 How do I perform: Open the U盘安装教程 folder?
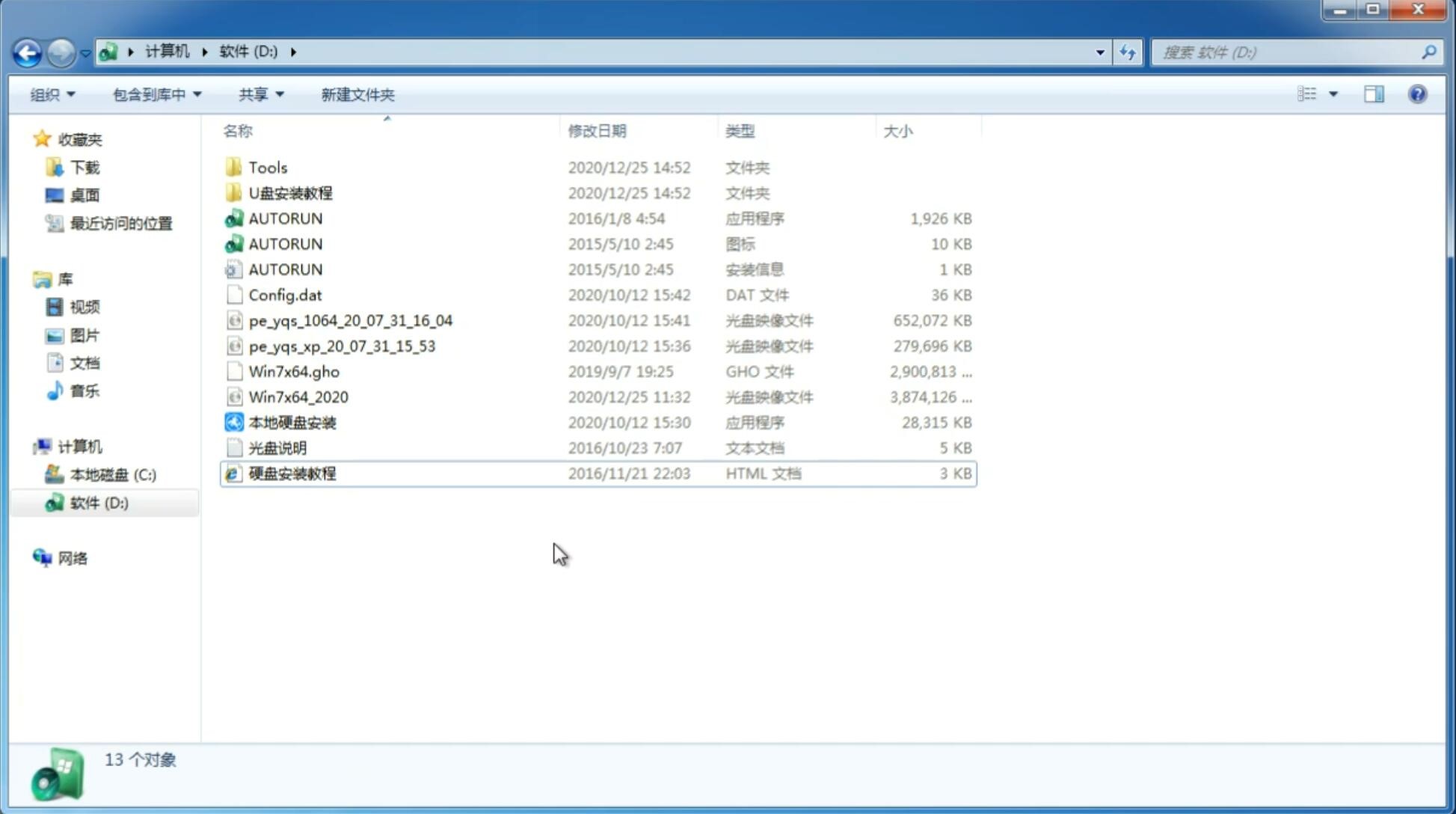[x=290, y=193]
